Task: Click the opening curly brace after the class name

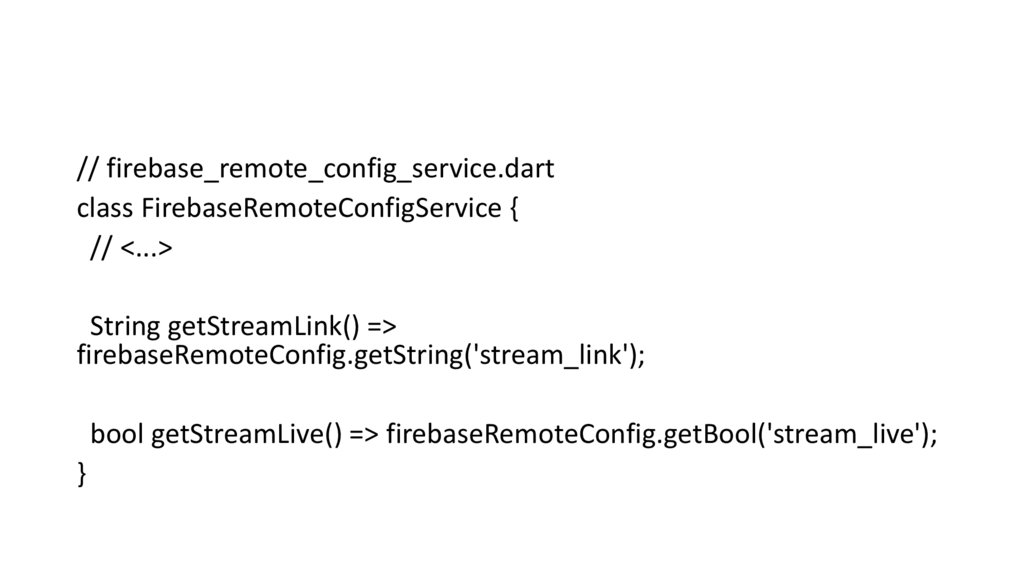Action: click(514, 210)
